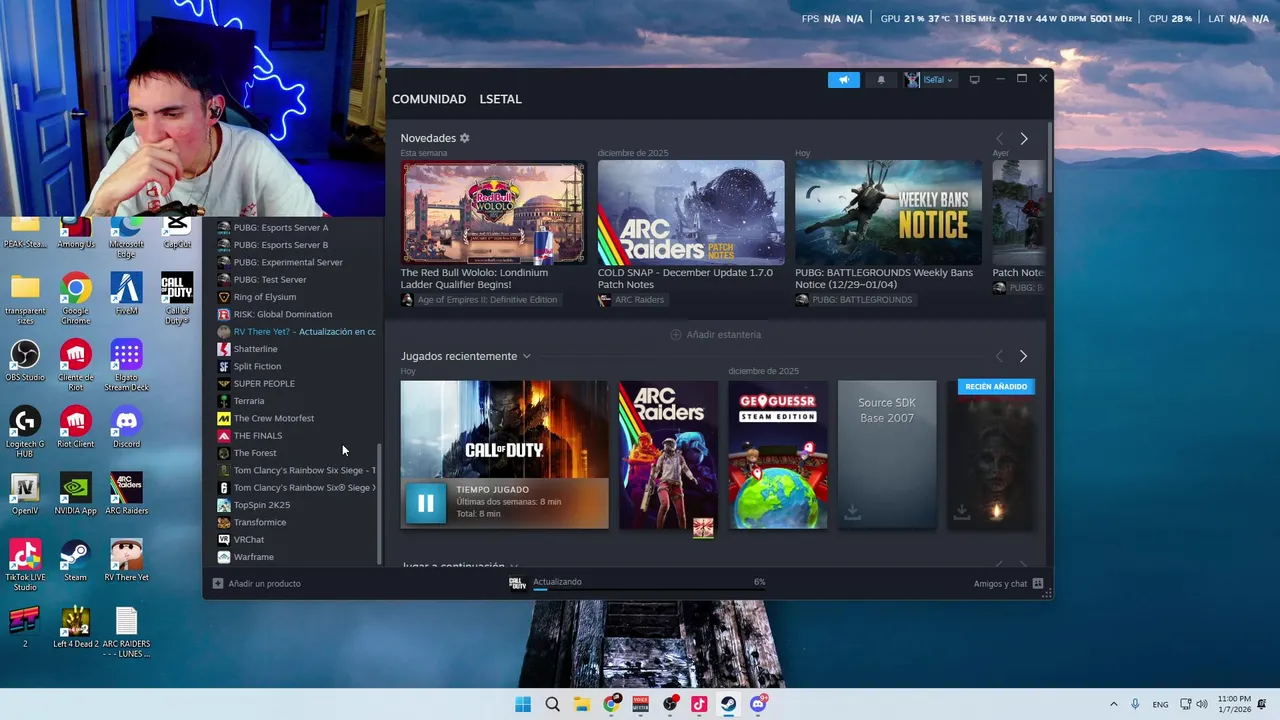Select Logitech G HUB desktop icon
1280x720 pixels.
coord(25,431)
